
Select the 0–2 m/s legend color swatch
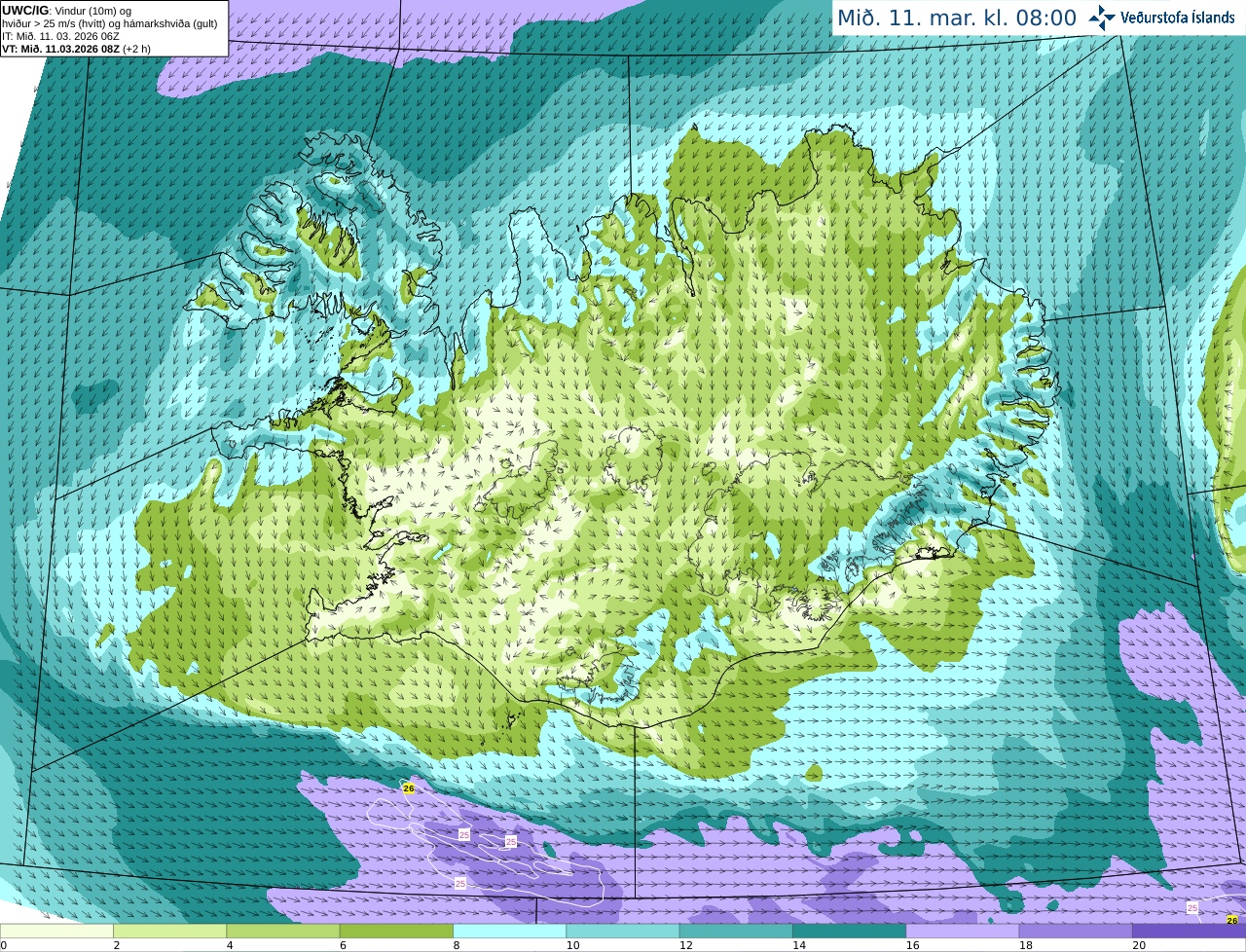(x=56, y=931)
